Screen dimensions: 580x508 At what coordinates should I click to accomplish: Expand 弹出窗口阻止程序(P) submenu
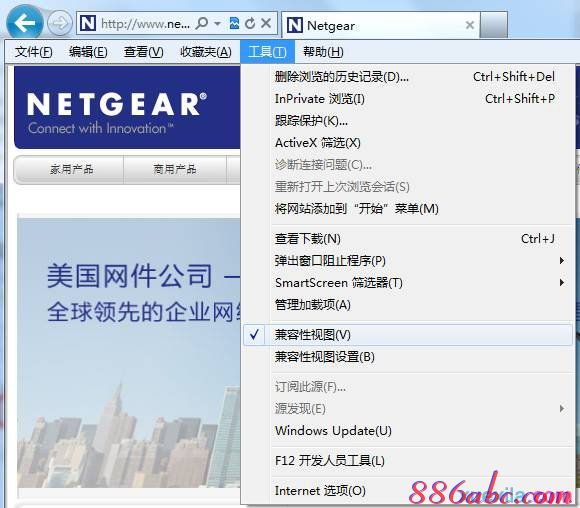(x=408, y=261)
